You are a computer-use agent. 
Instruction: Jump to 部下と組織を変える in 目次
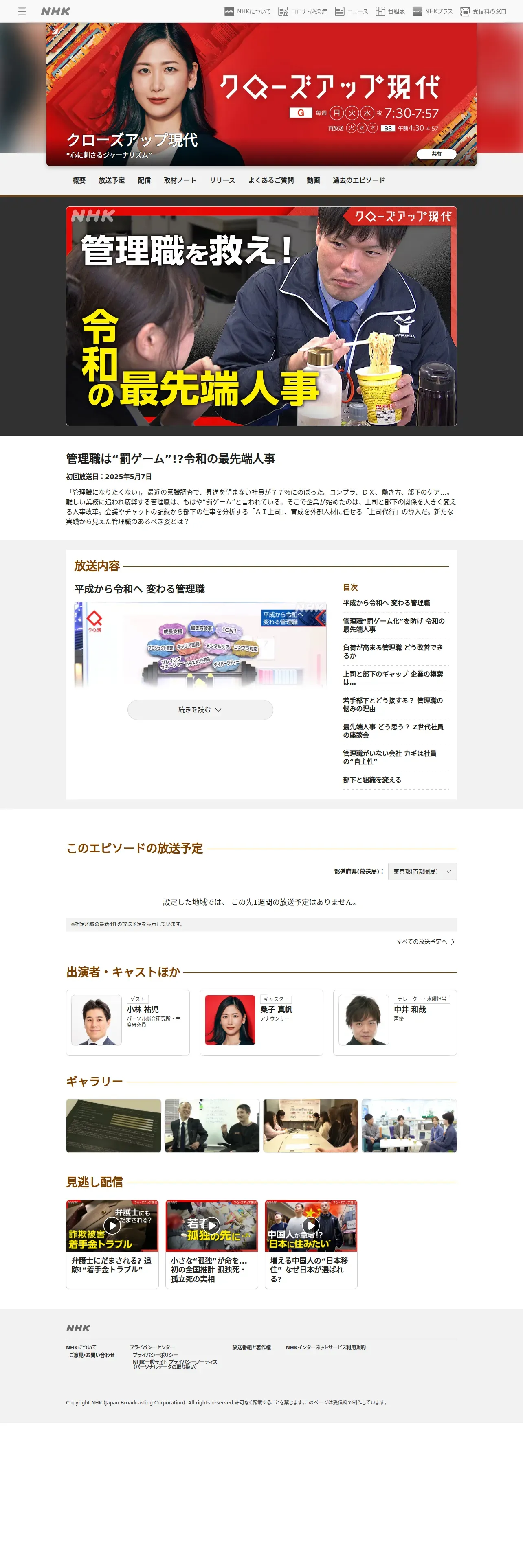tap(372, 780)
